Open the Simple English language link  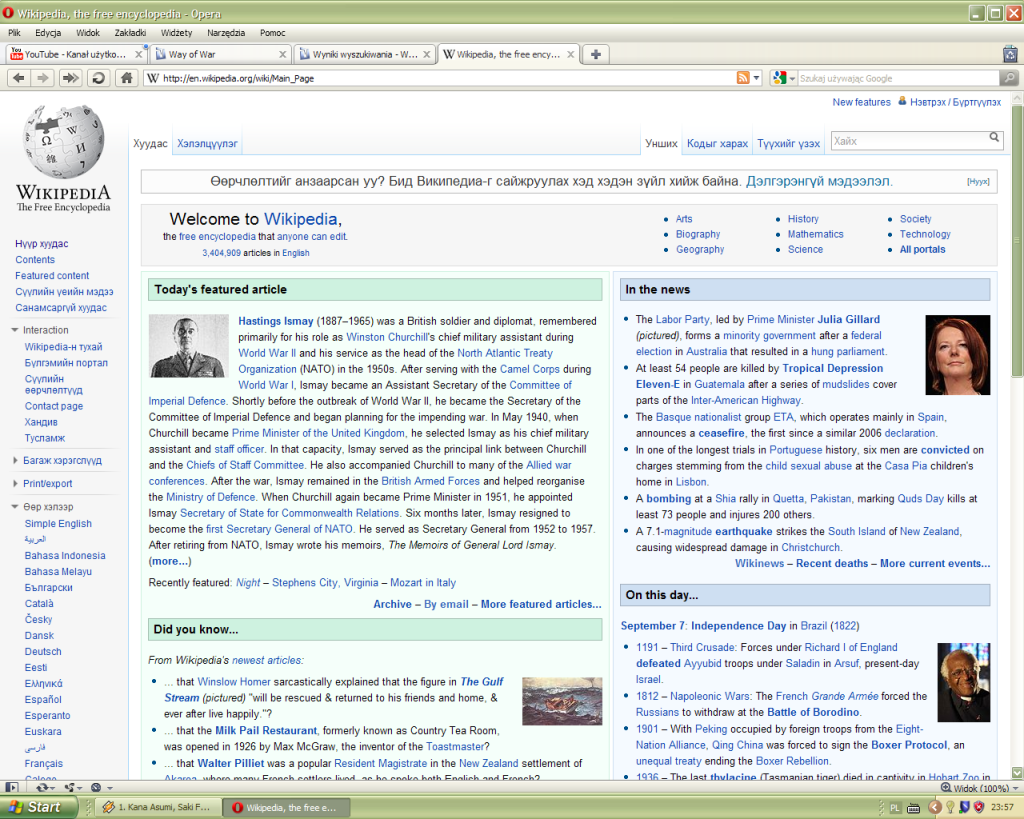click(x=58, y=524)
